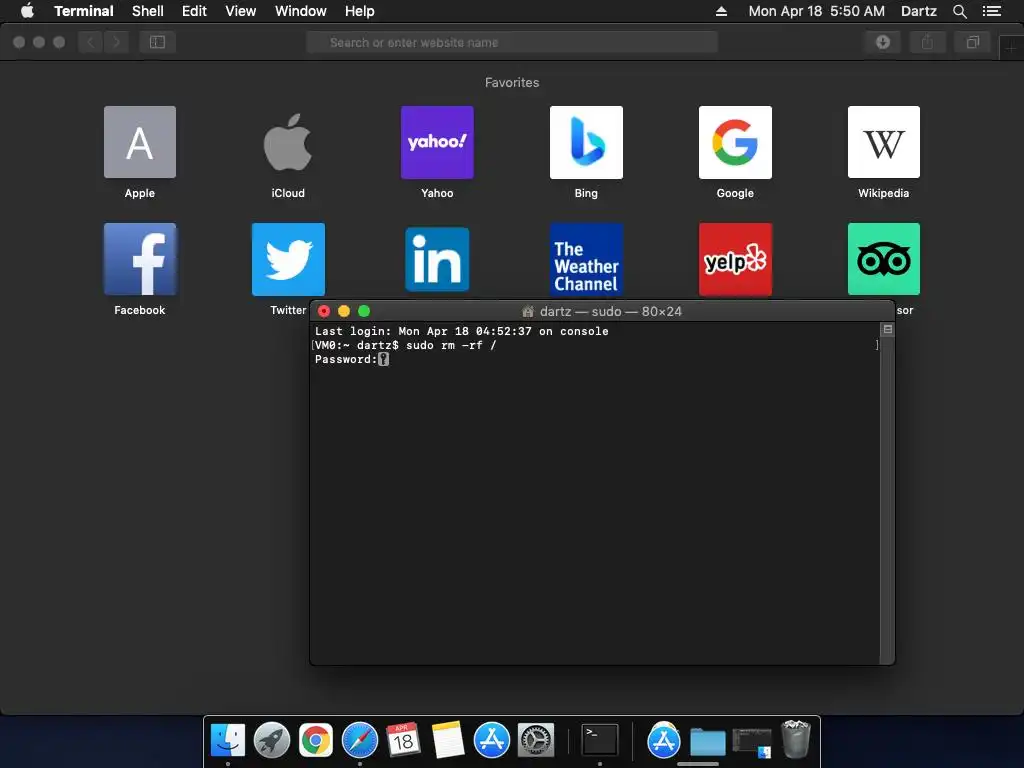Open Spotlight search magnifier icon
Screen dimensions: 1024x768
959,11
